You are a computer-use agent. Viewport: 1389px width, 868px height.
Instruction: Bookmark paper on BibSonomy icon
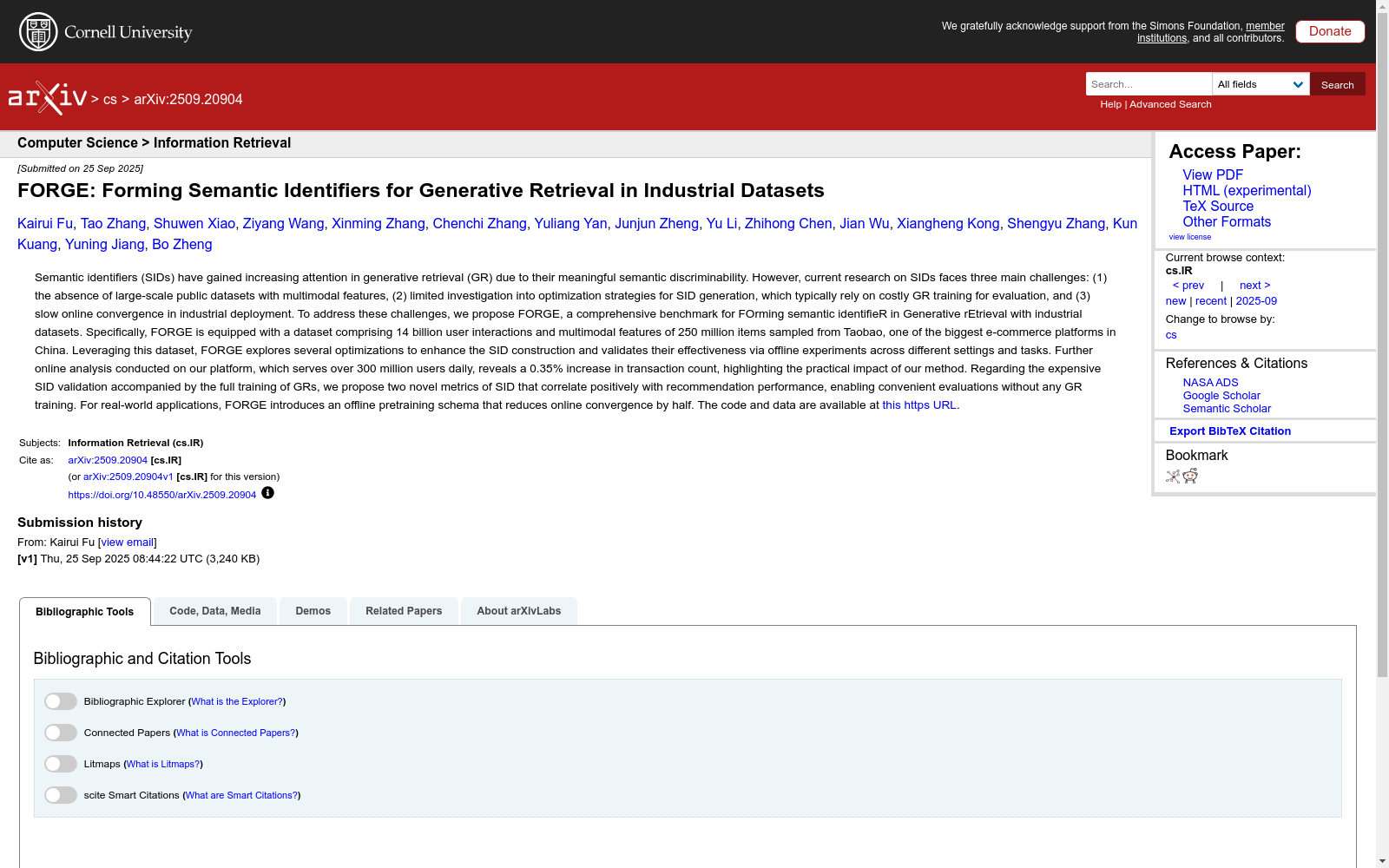1173,476
